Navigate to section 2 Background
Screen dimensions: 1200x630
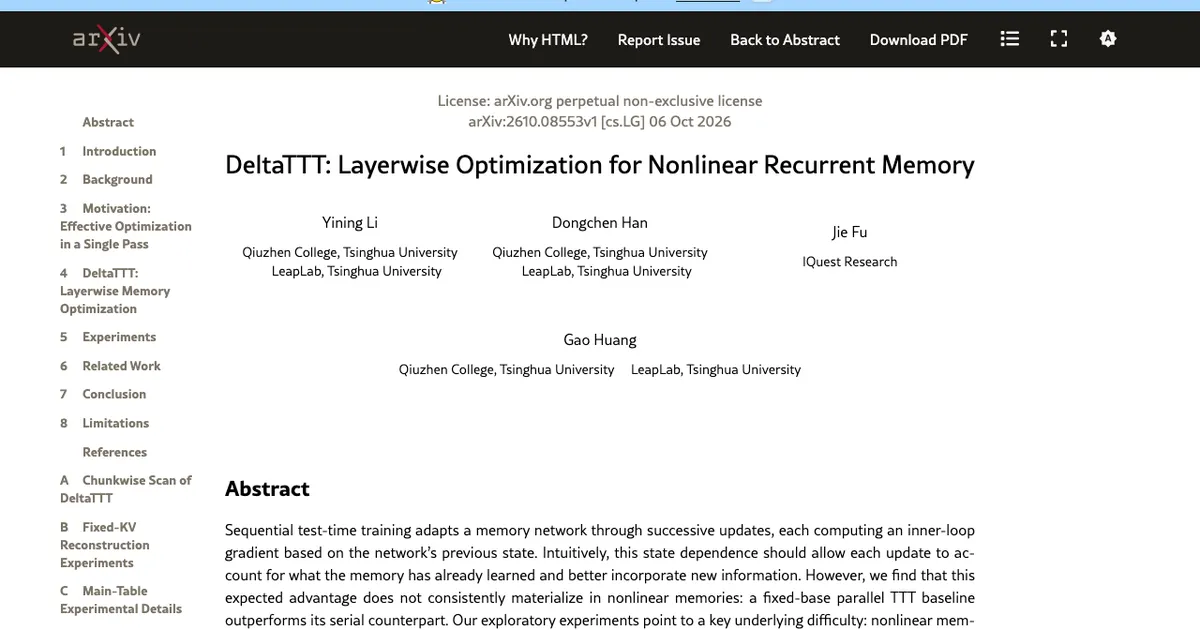pos(106,179)
